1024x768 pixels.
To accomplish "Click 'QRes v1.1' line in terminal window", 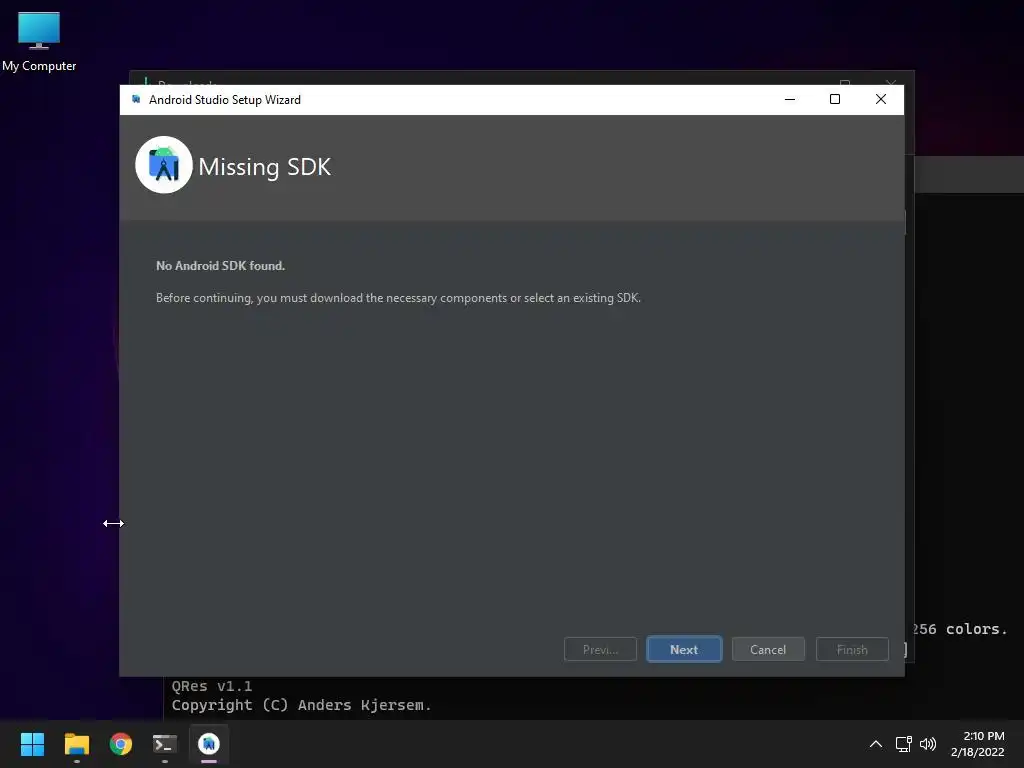I will pos(212,686).
